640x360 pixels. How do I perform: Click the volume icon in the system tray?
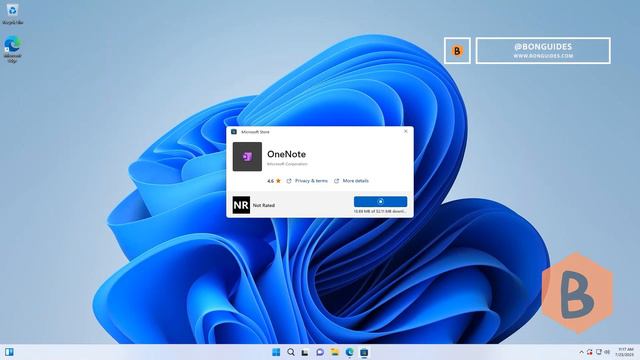click(x=607, y=352)
